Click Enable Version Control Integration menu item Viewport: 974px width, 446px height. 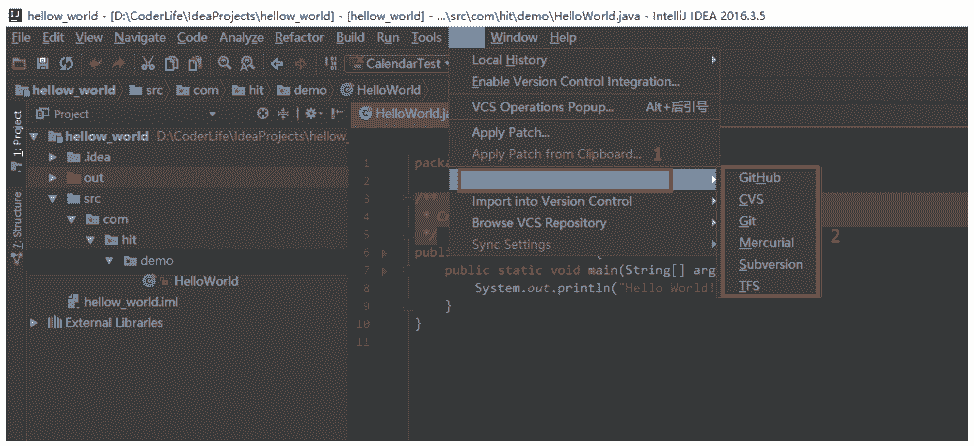click(x=575, y=81)
